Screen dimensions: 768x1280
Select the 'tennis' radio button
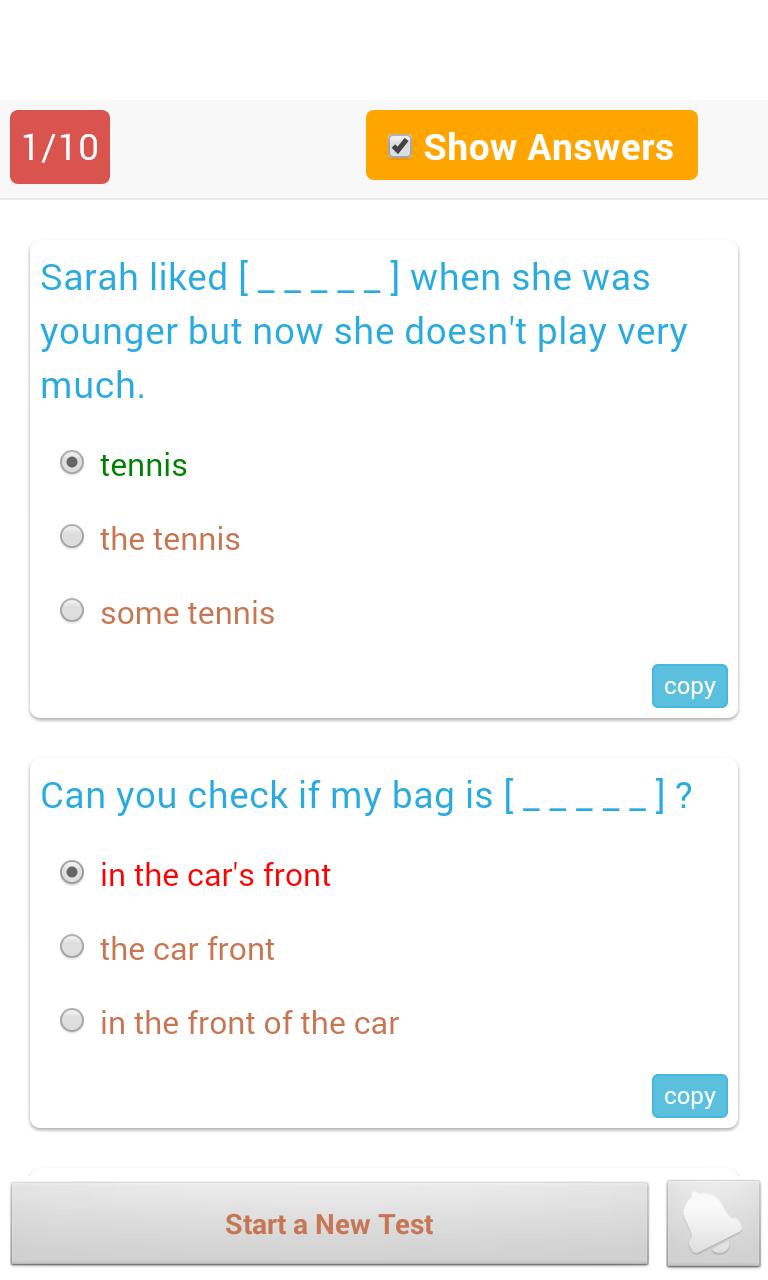pos(71,462)
